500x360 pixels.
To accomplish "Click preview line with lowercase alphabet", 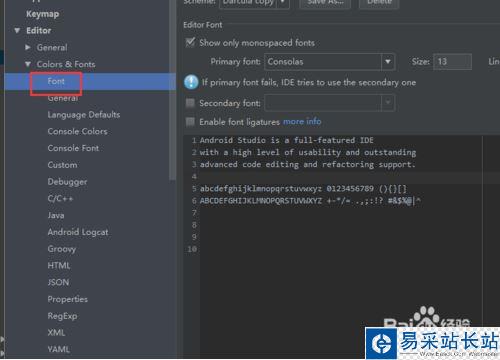I will (303, 189).
